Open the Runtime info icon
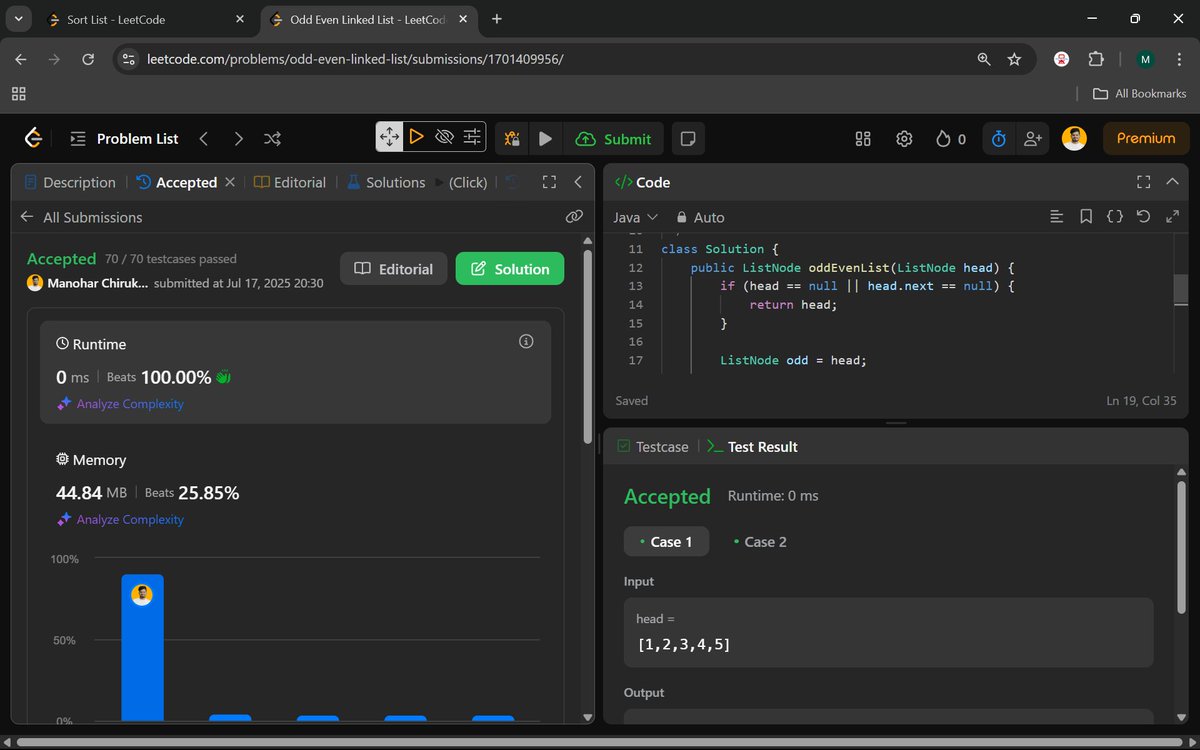 click(526, 342)
